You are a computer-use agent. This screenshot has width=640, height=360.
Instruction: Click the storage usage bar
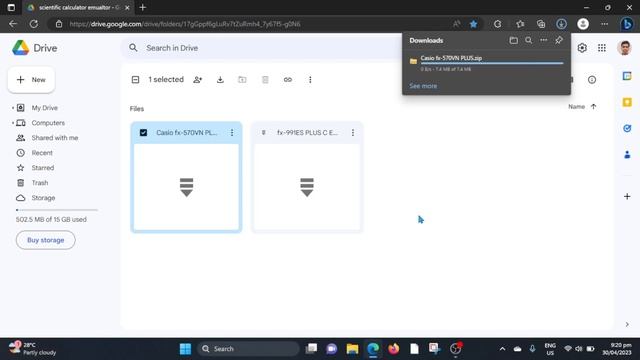coord(57,210)
